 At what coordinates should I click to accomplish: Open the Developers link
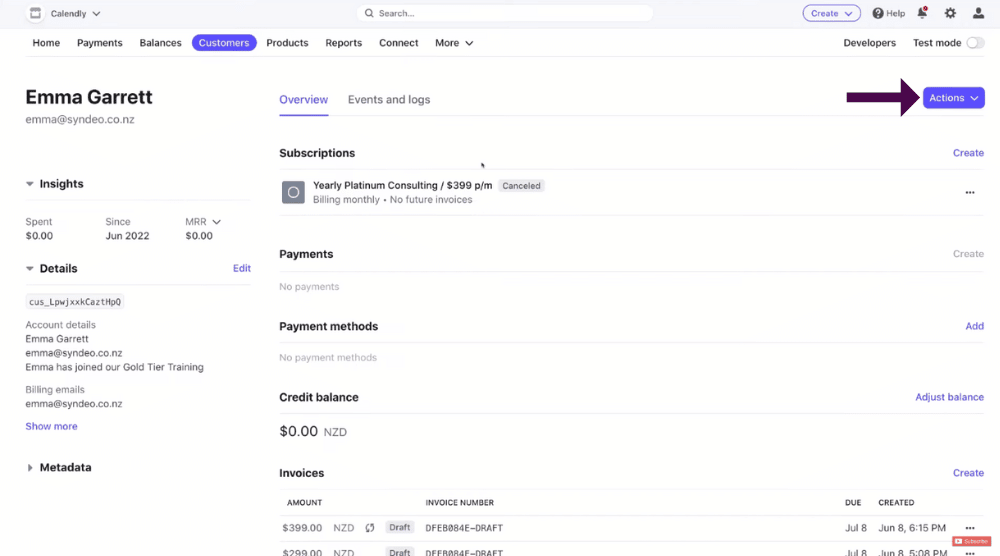tap(869, 43)
